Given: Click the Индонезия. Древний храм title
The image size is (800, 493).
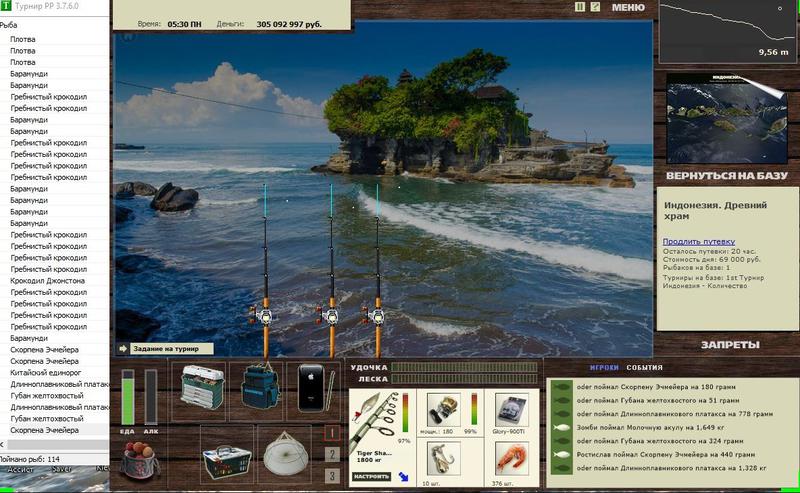Looking at the screenshot, I should click(x=715, y=210).
